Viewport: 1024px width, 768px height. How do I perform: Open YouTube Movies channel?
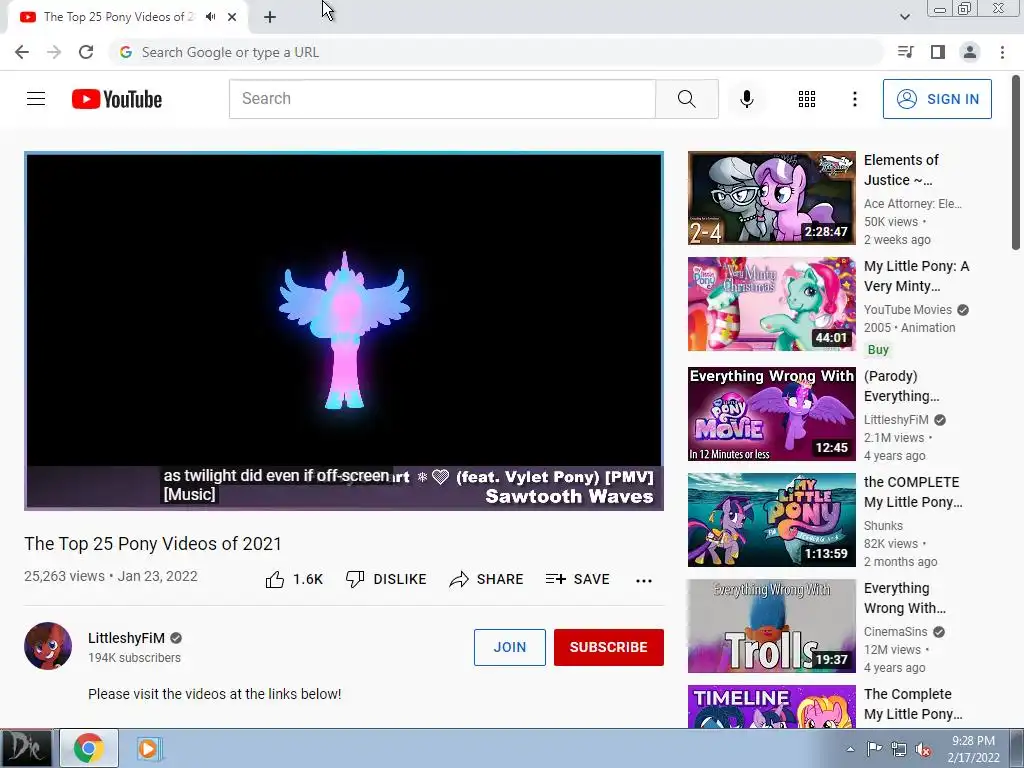coord(908,310)
